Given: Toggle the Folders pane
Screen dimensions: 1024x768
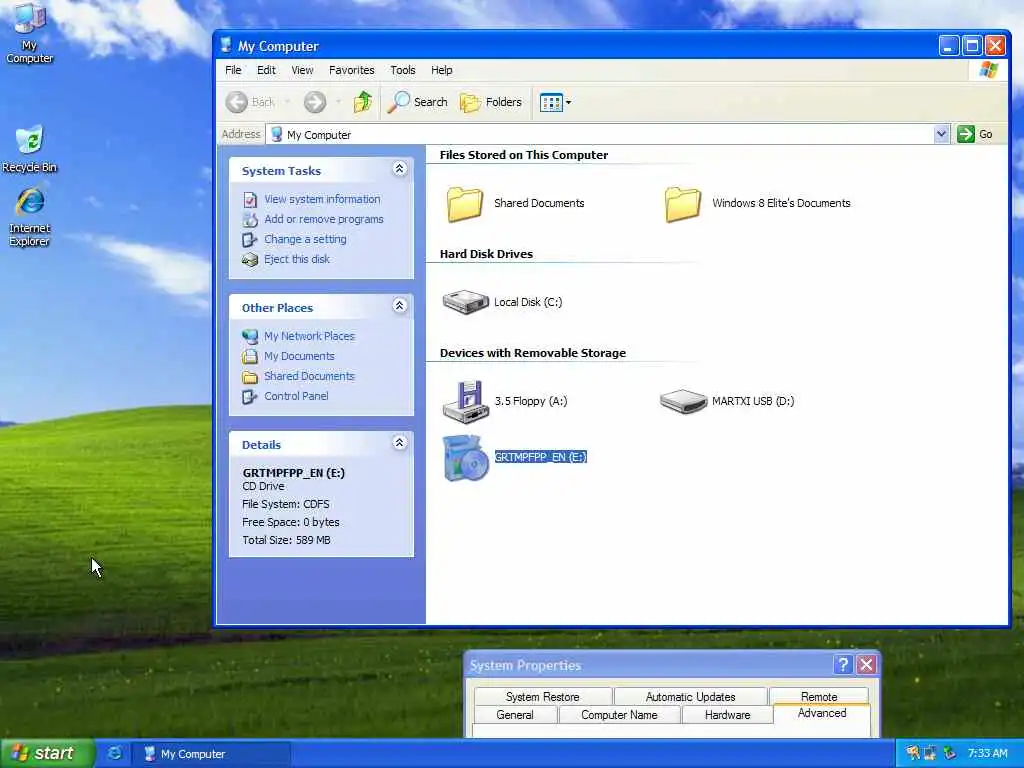Looking at the screenshot, I should 490,102.
